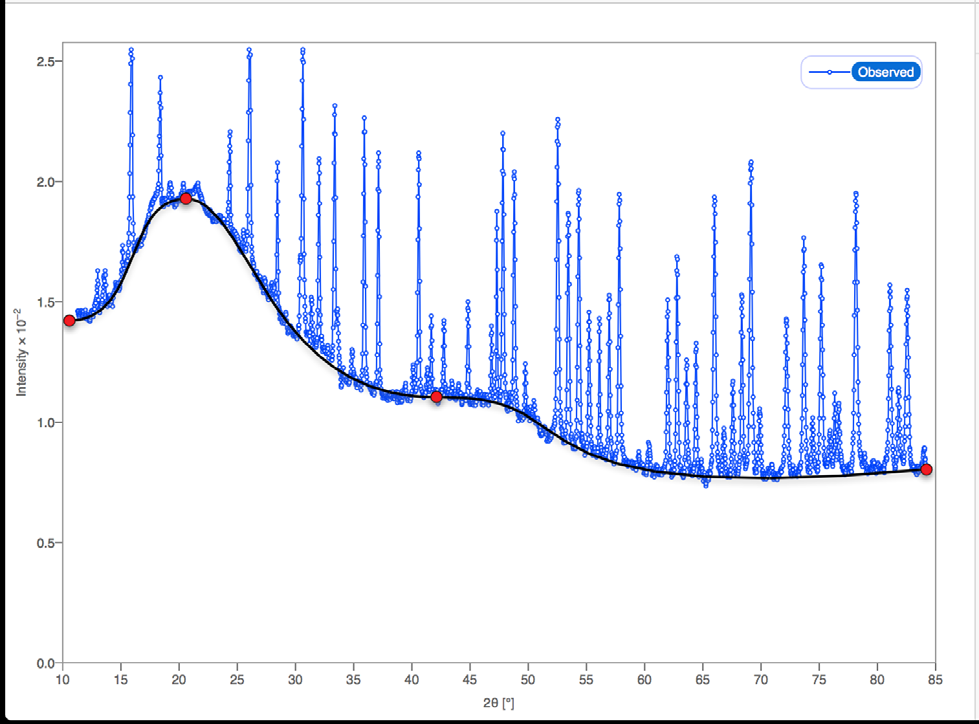This screenshot has width=979, height=724.
Task: Click the top of the peak near 16°
Action: point(131,50)
